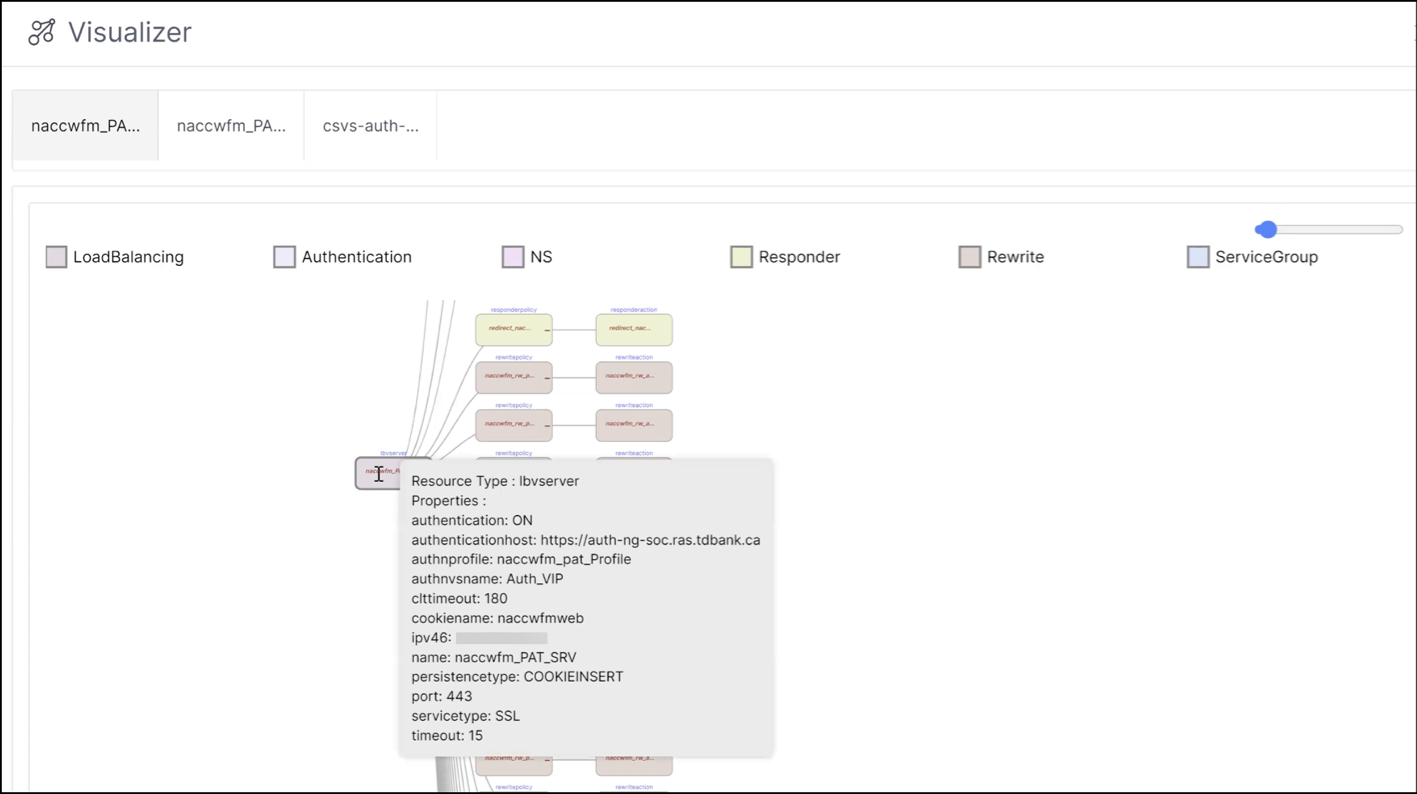Collapse the responderpolicy node with its minus marker
1417x794 pixels.
[547, 330]
